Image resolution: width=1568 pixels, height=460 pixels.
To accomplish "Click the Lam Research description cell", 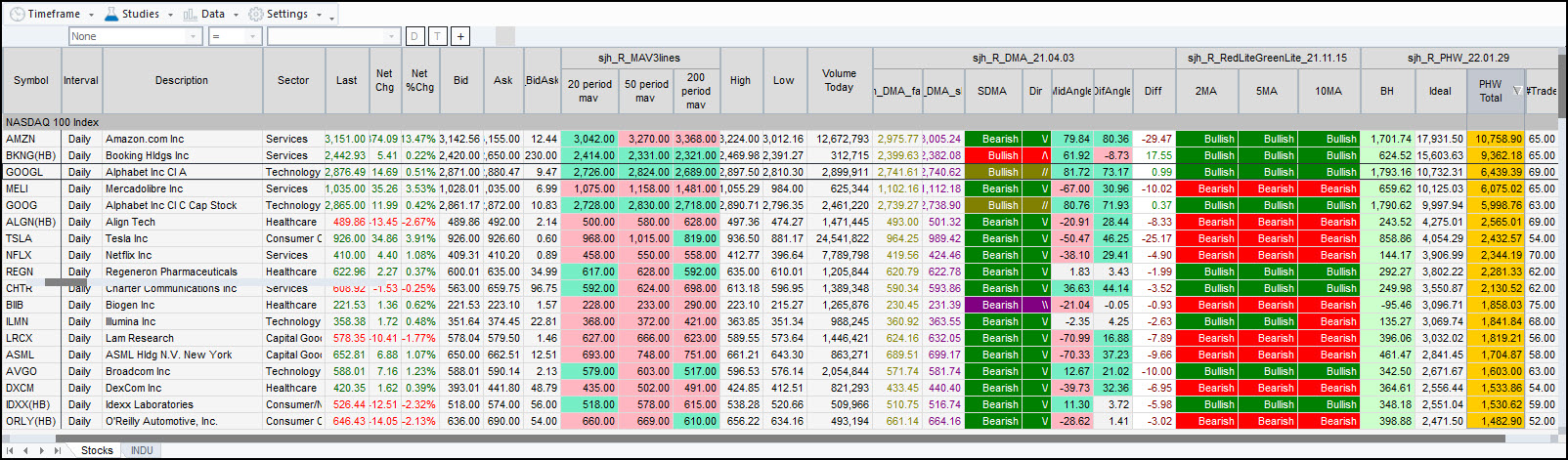I will pos(182,338).
